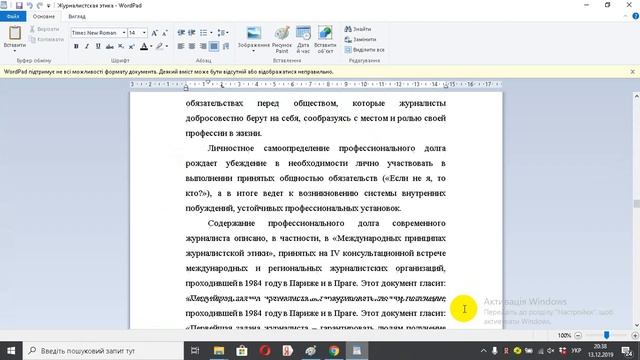This screenshot has width=640, height=360.
Task: Open the blue Файл menu
Action: [x=13, y=16]
